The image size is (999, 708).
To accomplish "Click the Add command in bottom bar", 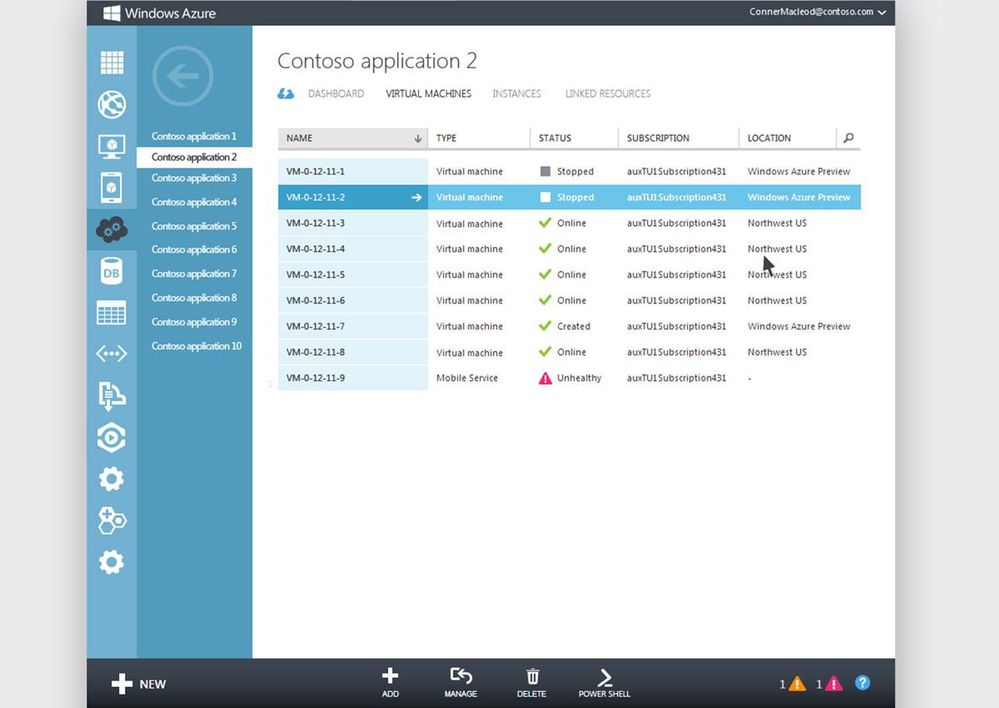I will pyautogui.click(x=391, y=683).
